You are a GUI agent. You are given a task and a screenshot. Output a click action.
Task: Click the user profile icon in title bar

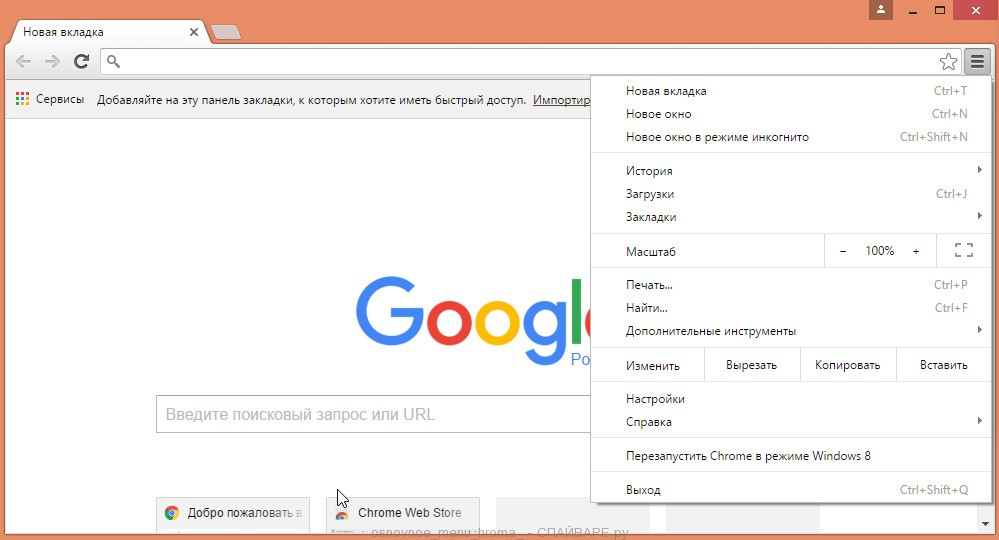pyautogui.click(x=881, y=10)
